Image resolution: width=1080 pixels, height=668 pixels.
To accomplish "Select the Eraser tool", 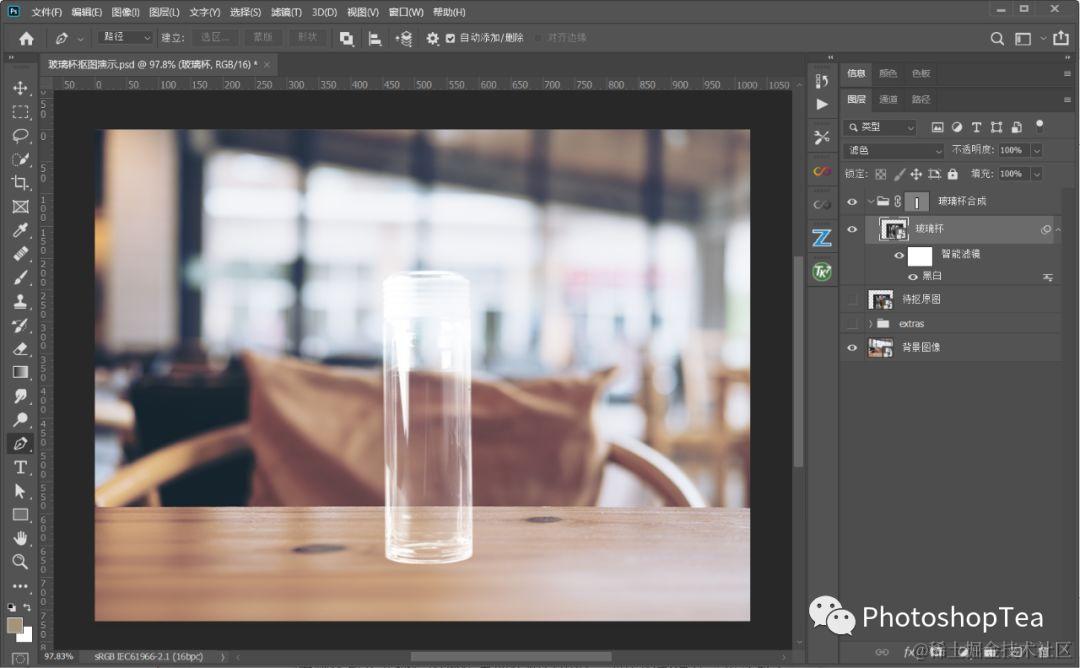I will [x=20, y=348].
